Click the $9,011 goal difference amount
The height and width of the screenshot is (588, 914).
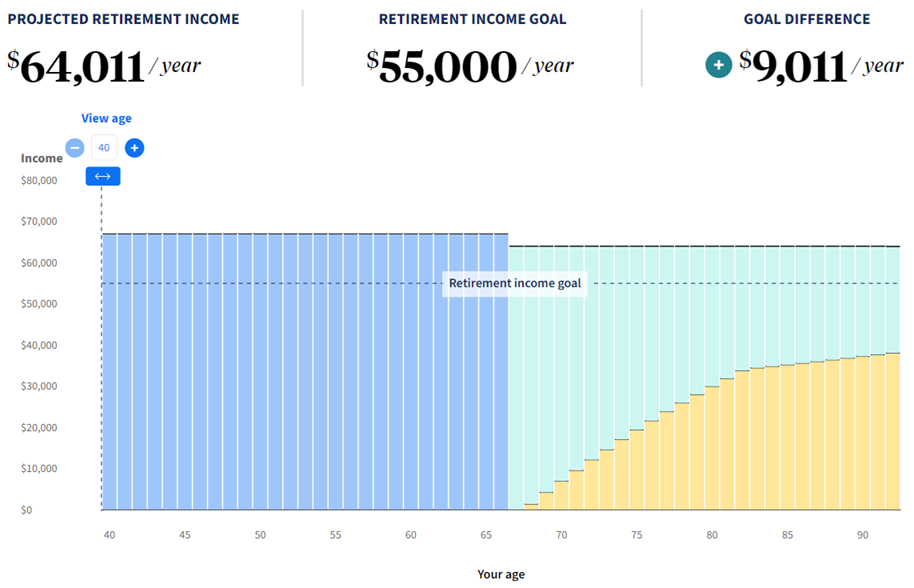point(794,65)
